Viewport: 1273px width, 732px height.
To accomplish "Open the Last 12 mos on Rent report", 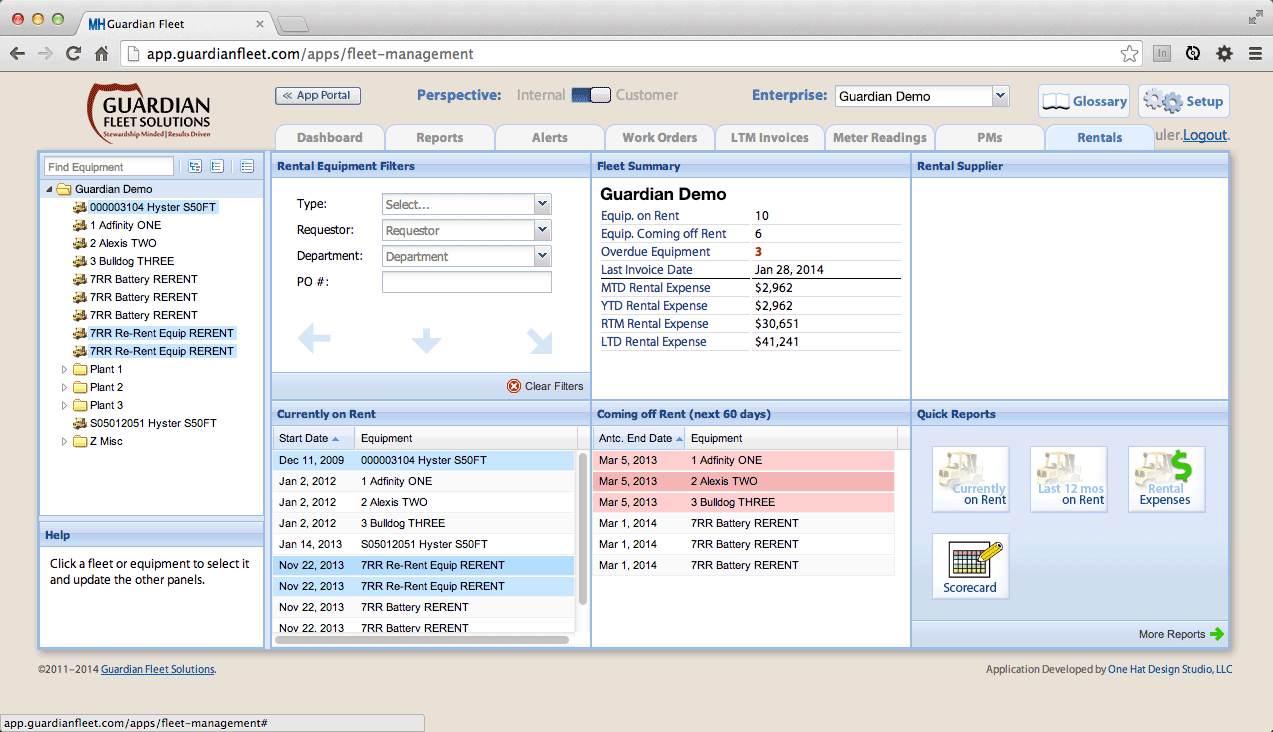I will [1069, 479].
